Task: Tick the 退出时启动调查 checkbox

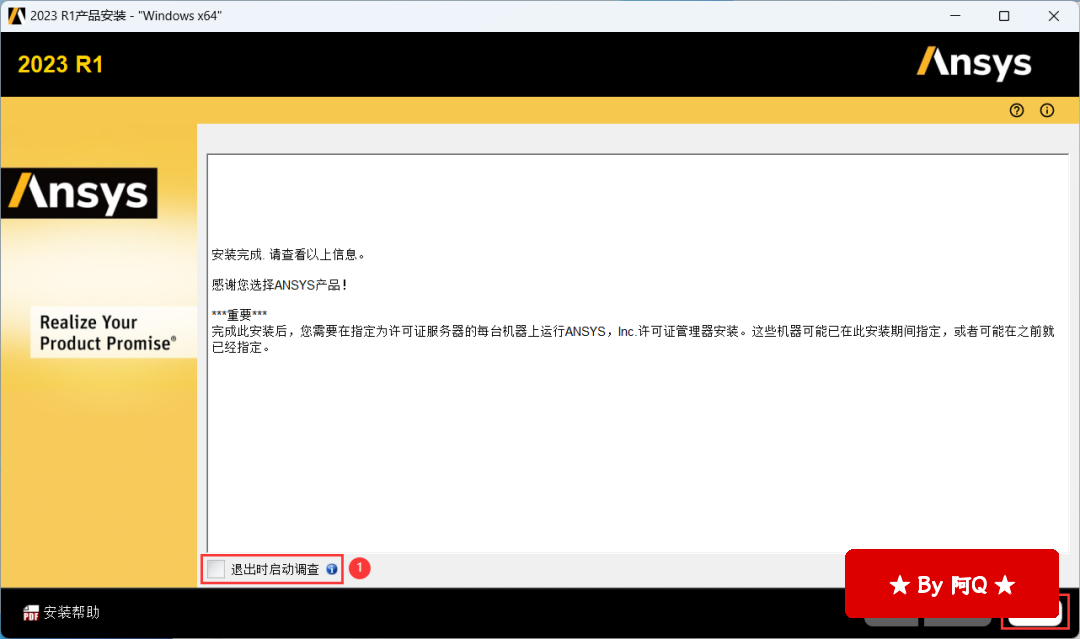Action: coord(216,569)
